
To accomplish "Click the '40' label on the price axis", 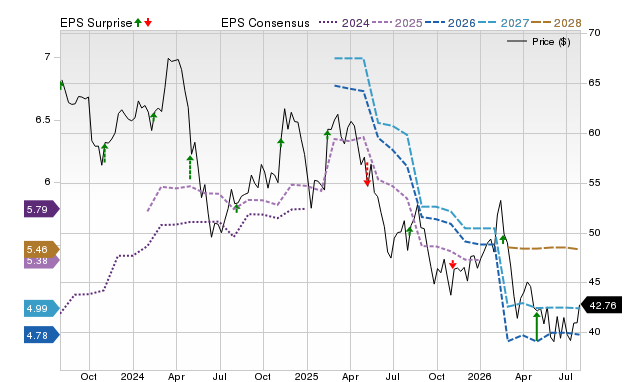I will pyautogui.click(x=595, y=332).
